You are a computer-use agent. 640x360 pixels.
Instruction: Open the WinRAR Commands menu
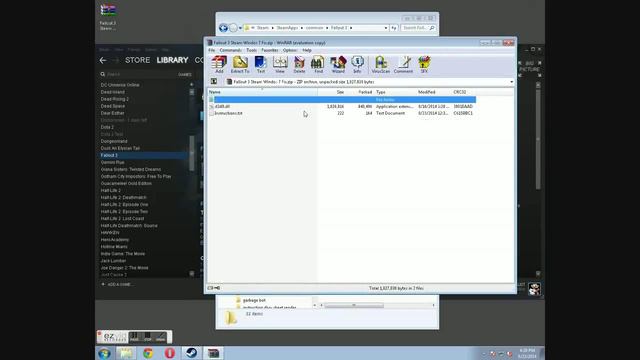point(230,50)
